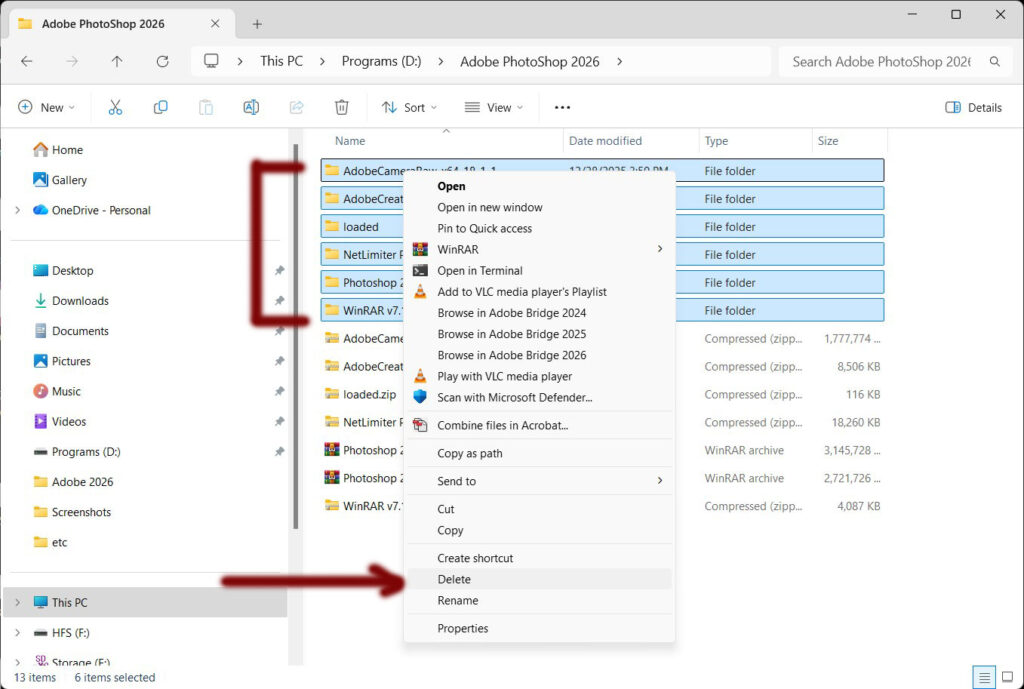
Task: Click the Rename icon in toolbar
Action: (251, 107)
